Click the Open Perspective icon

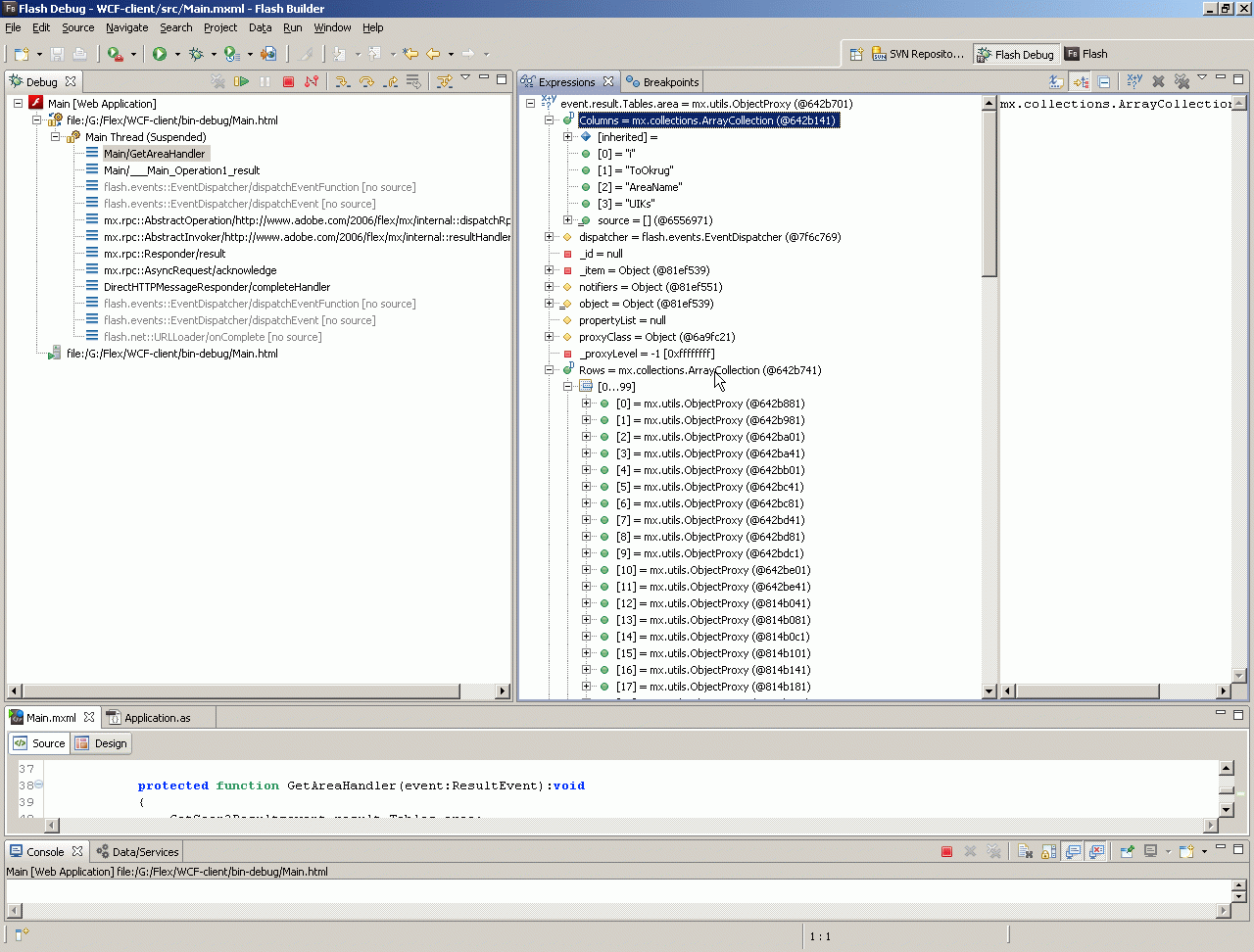click(x=855, y=54)
